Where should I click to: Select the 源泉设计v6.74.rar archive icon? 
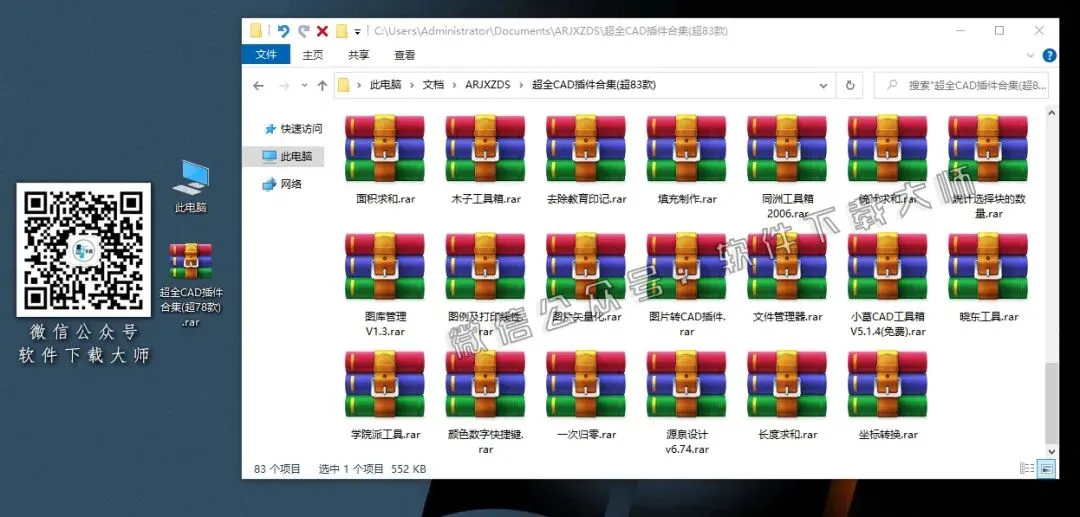pyautogui.click(x=687, y=384)
